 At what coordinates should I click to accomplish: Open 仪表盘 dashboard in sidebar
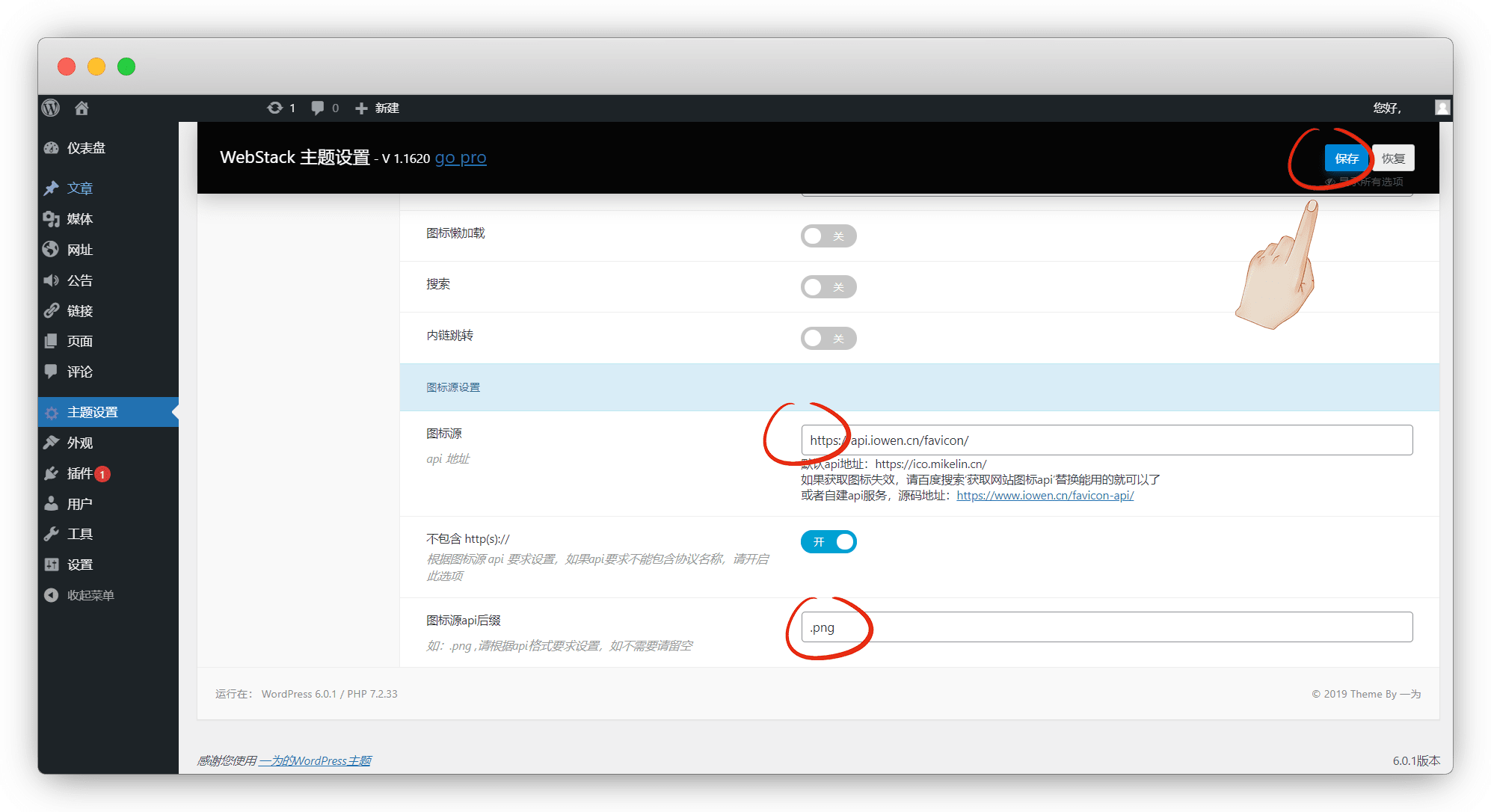point(85,148)
